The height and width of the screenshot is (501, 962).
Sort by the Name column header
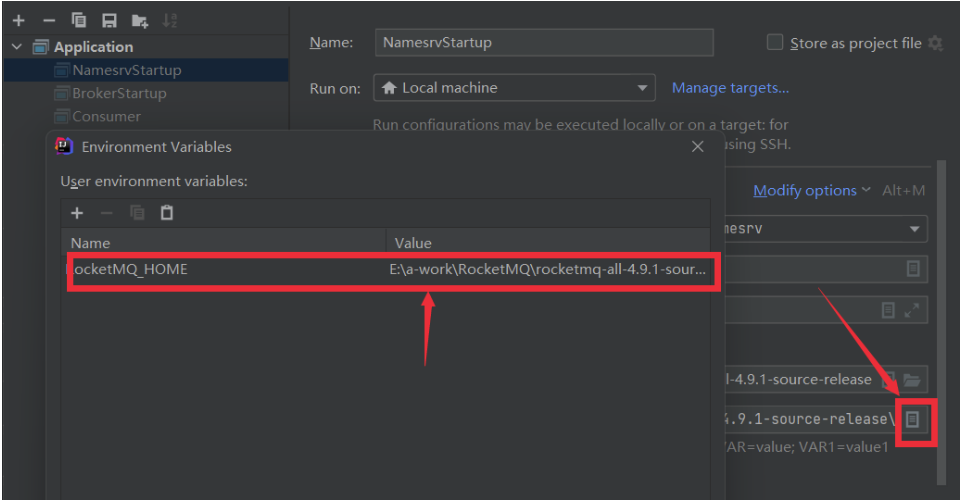click(x=223, y=243)
